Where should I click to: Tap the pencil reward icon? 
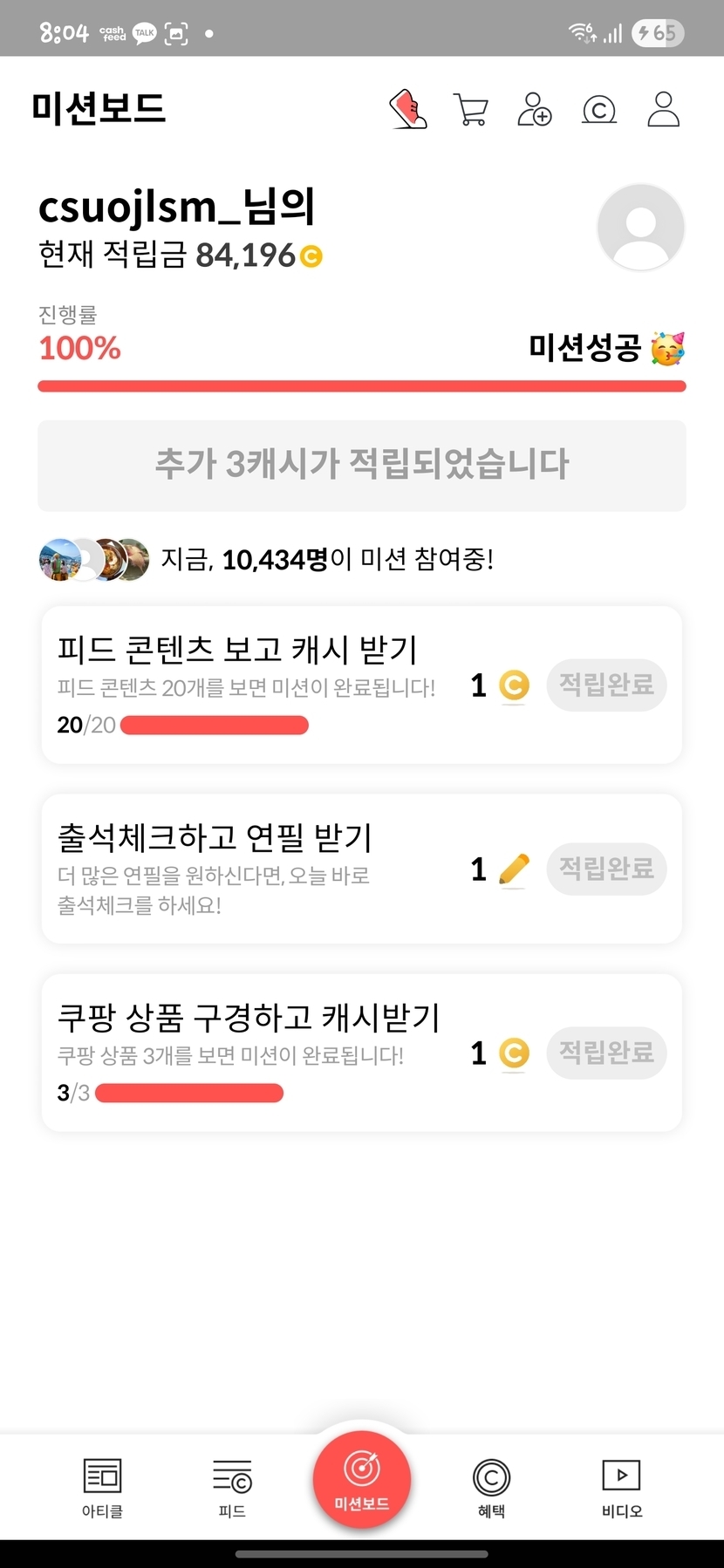coord(514,869)
